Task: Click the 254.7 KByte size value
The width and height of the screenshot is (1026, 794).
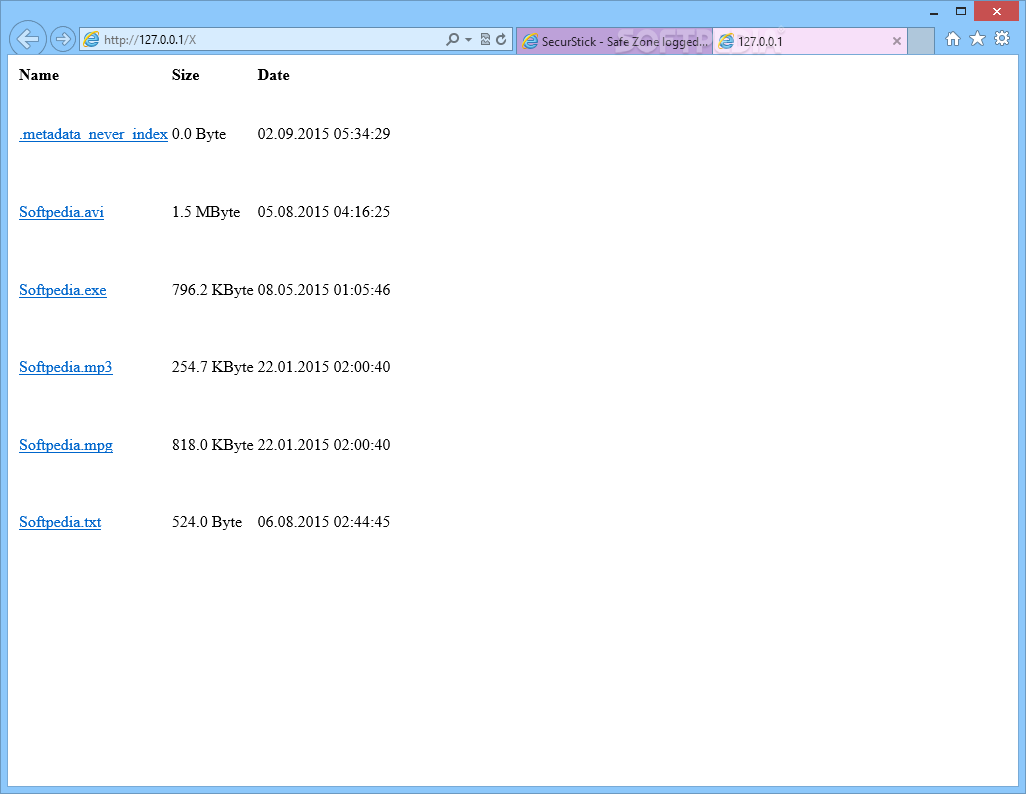Action: (213, 367)
